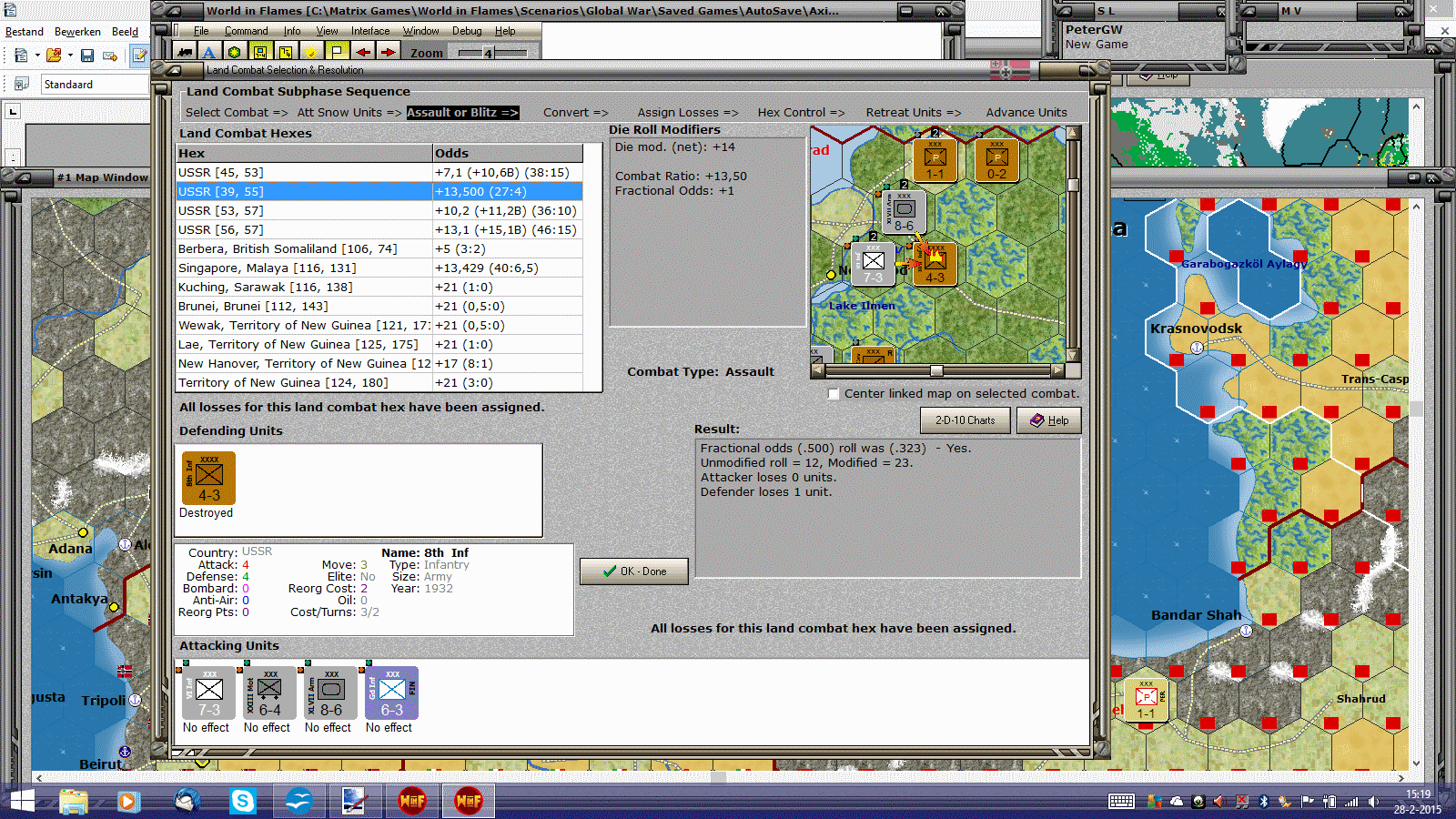Click the OneDrive cloud tray icon

[x=1177, y=802]
